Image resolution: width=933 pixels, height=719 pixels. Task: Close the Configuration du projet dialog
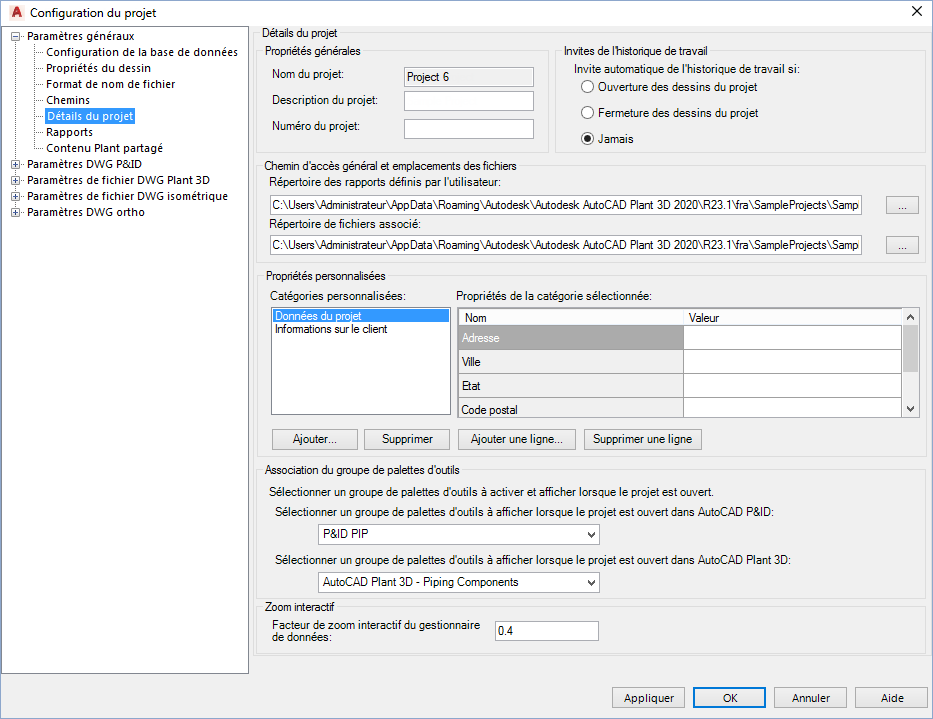pos(916,12)
